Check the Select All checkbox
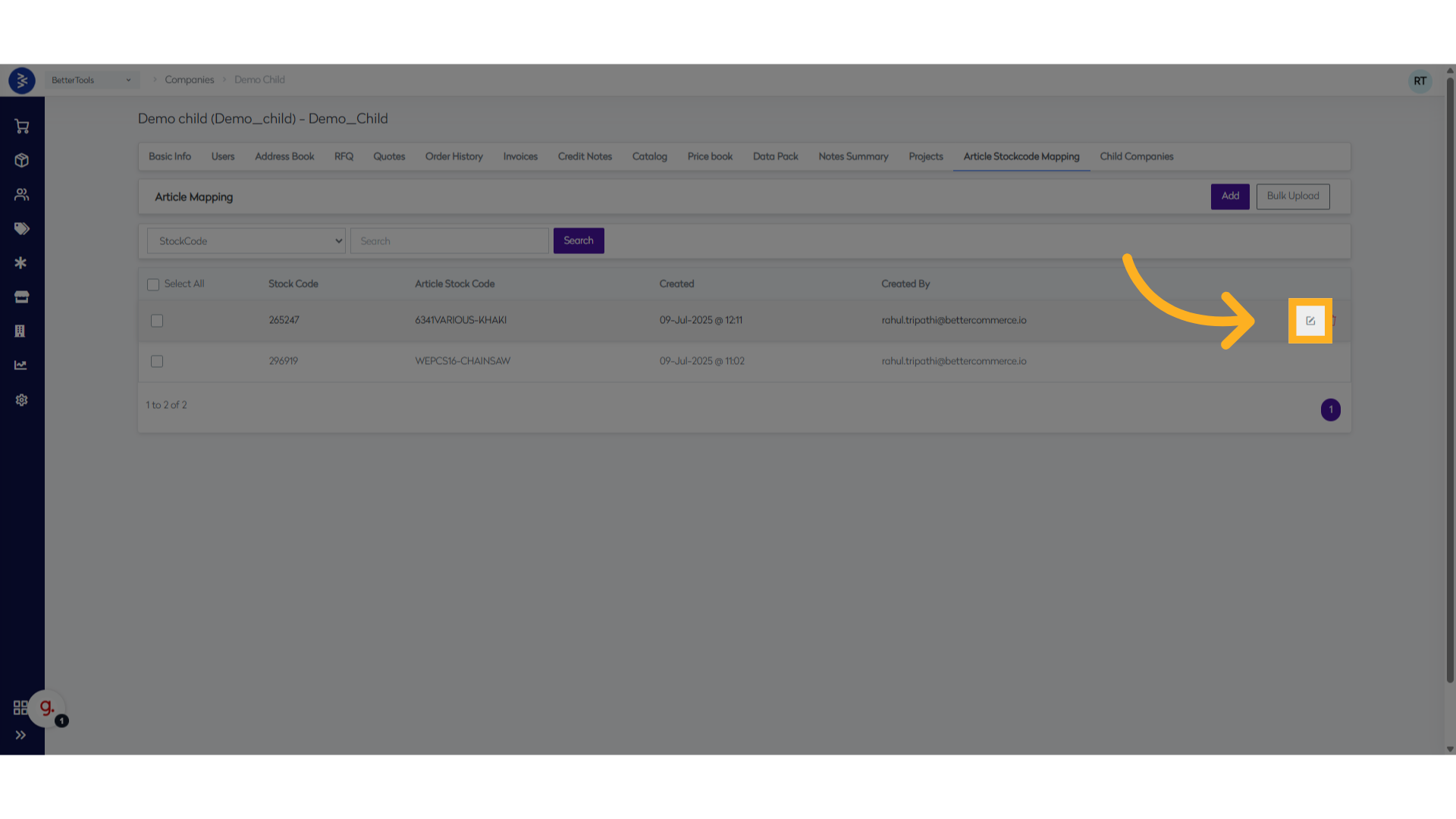 click(x=153, y=284)
